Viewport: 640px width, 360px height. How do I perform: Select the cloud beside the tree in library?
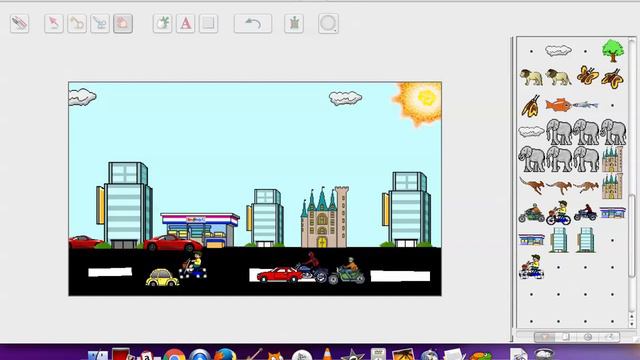(x=558, y=51)
